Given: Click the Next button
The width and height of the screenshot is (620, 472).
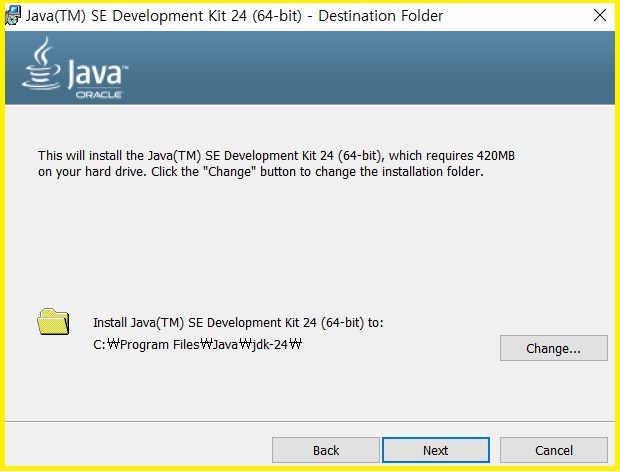Looking at the screenshot, I should [x=436, y=450].
